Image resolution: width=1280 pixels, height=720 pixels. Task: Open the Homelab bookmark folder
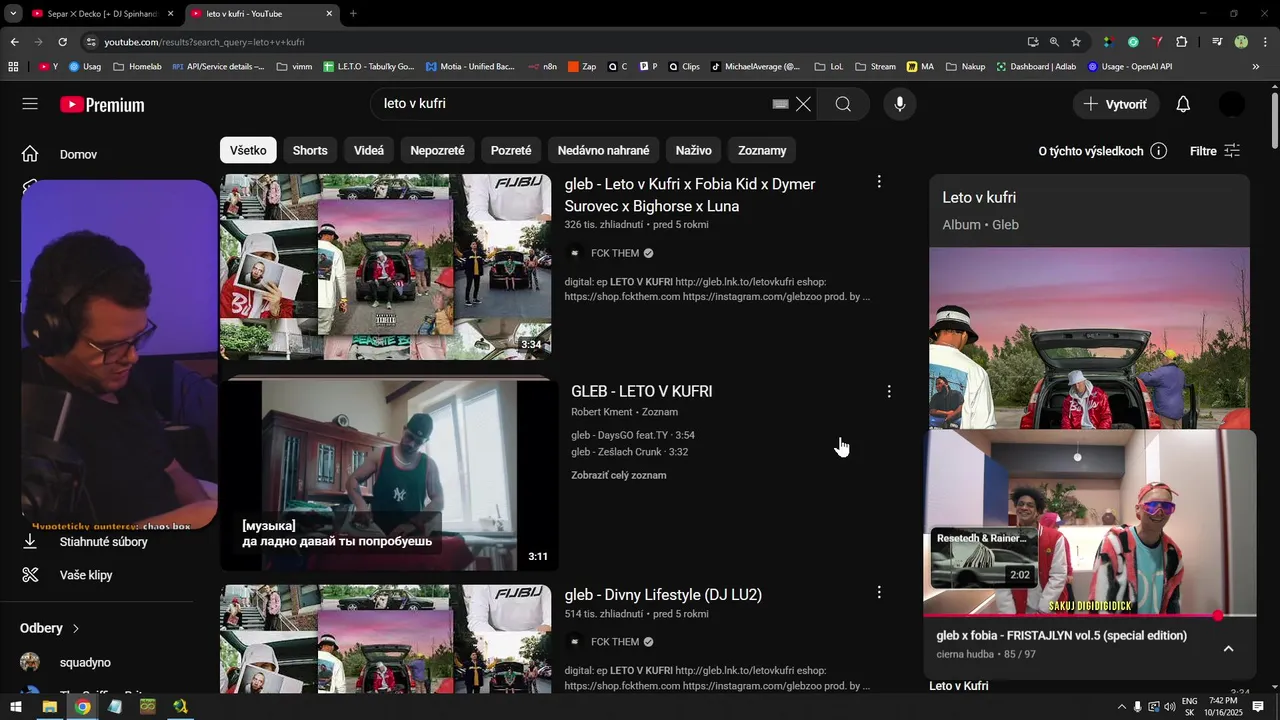click(x=137, y=67)
